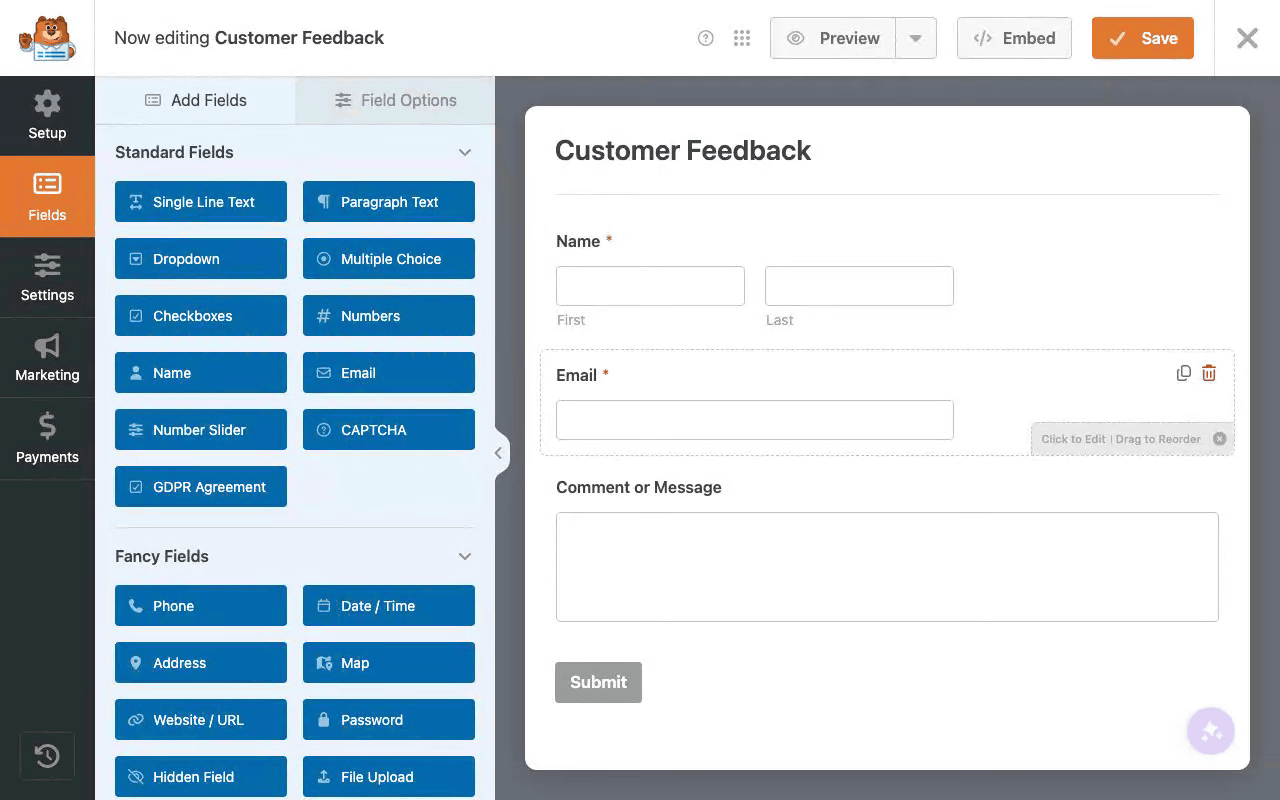Add a Website / URL field
The height and width of the screenshot is (800, 1280).
click(x=201, y=720)
